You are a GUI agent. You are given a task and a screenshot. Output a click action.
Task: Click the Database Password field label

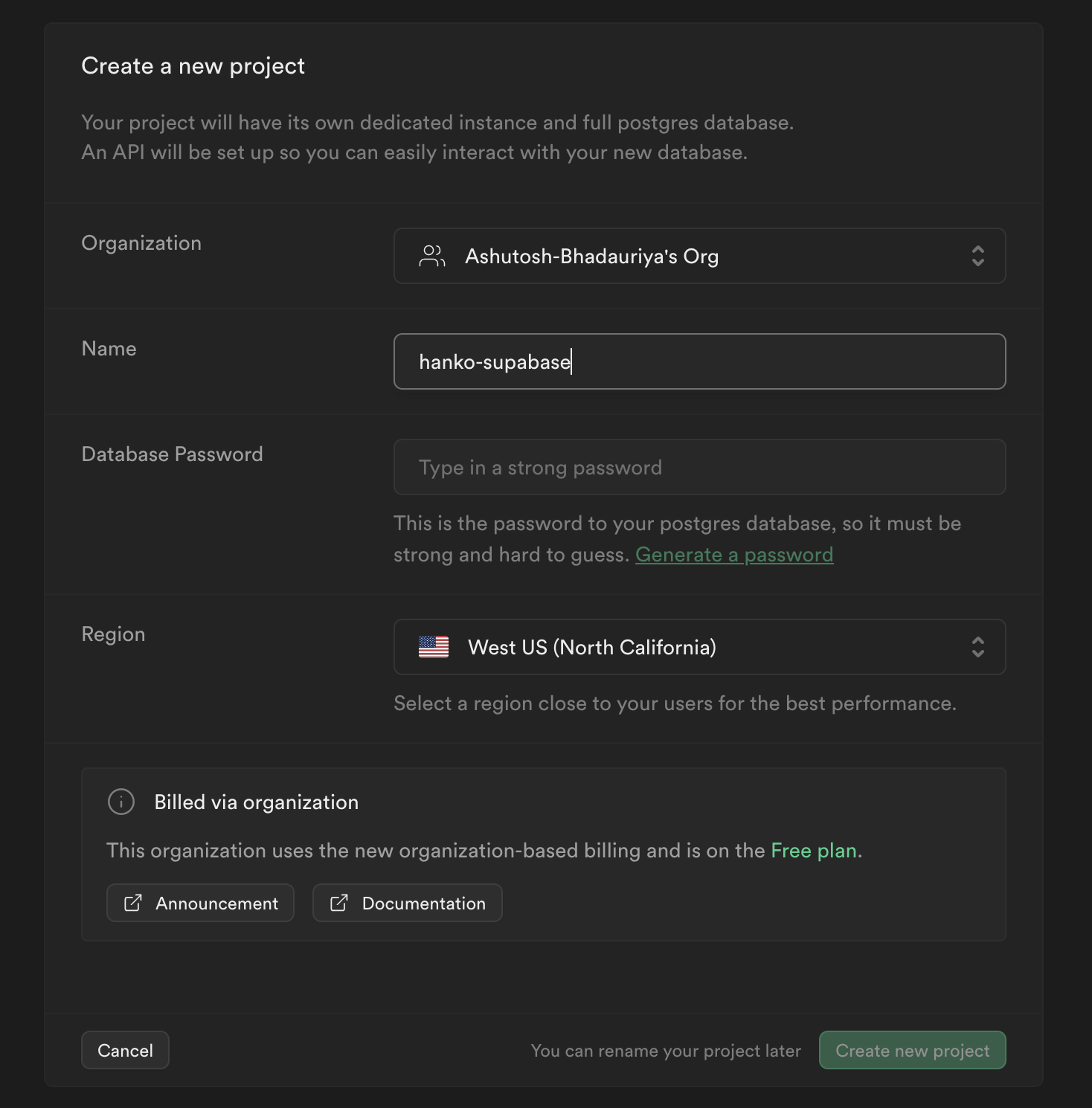point(172,454)
